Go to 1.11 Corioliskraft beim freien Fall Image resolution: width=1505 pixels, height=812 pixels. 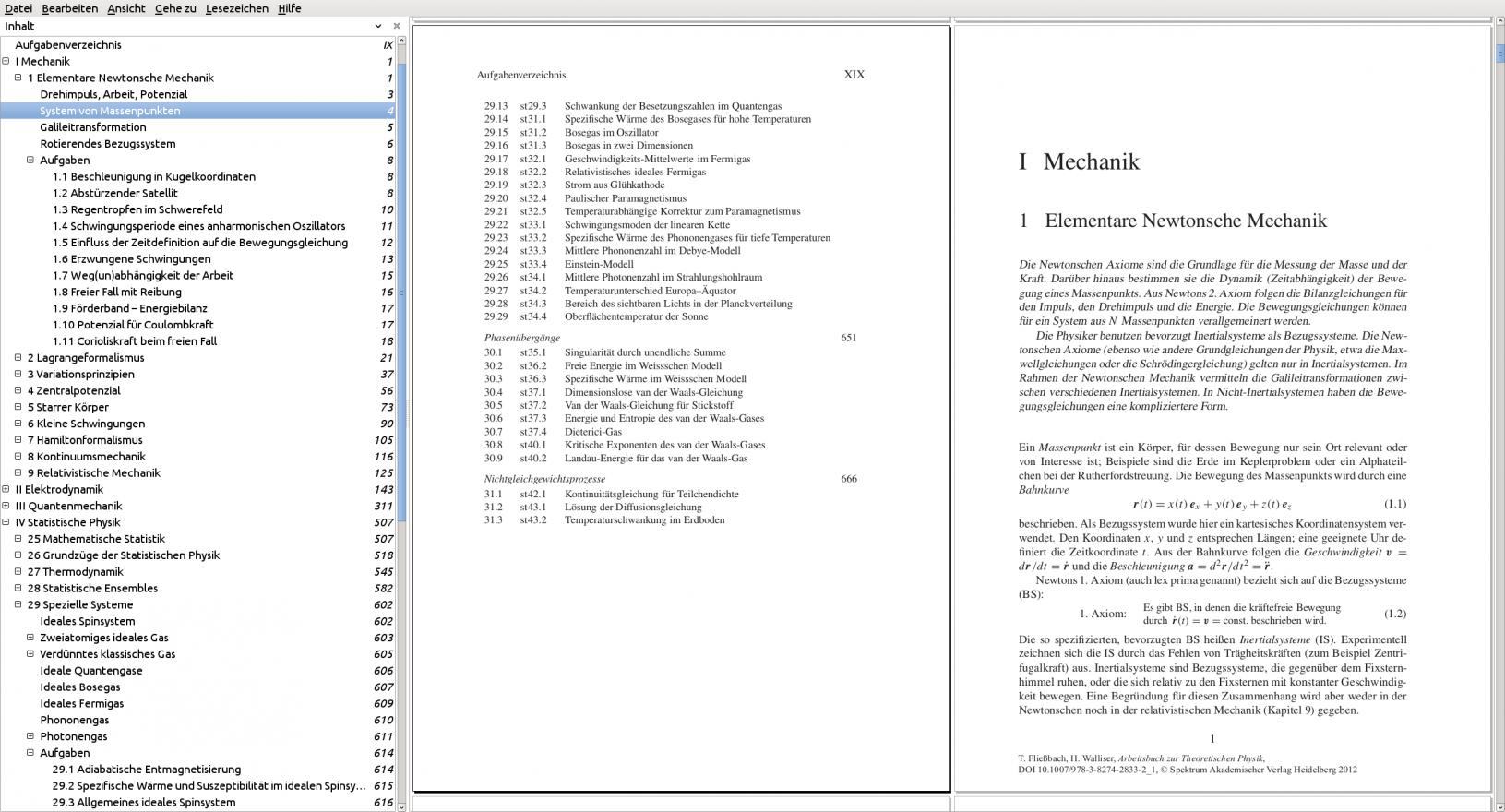pyautogui.click(x=135, y=341)
